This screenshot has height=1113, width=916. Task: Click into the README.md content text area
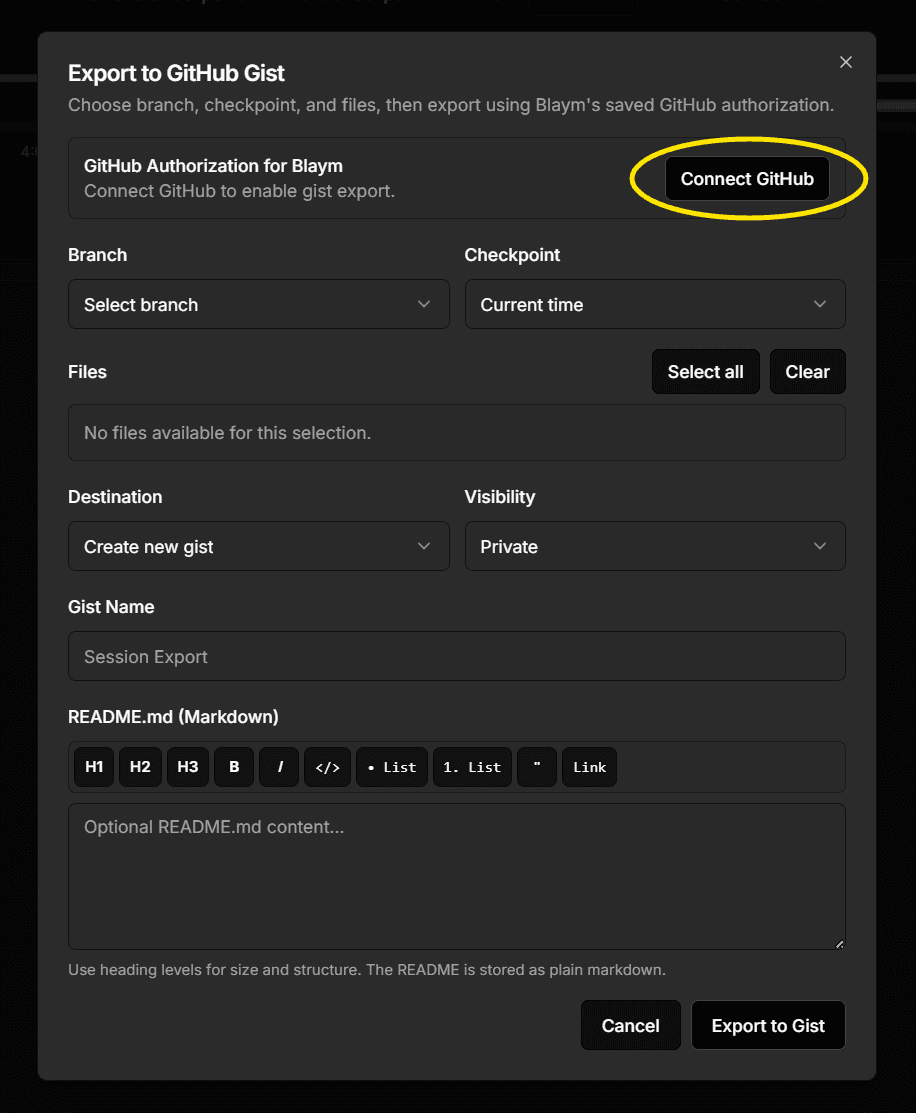click(456, 875)
